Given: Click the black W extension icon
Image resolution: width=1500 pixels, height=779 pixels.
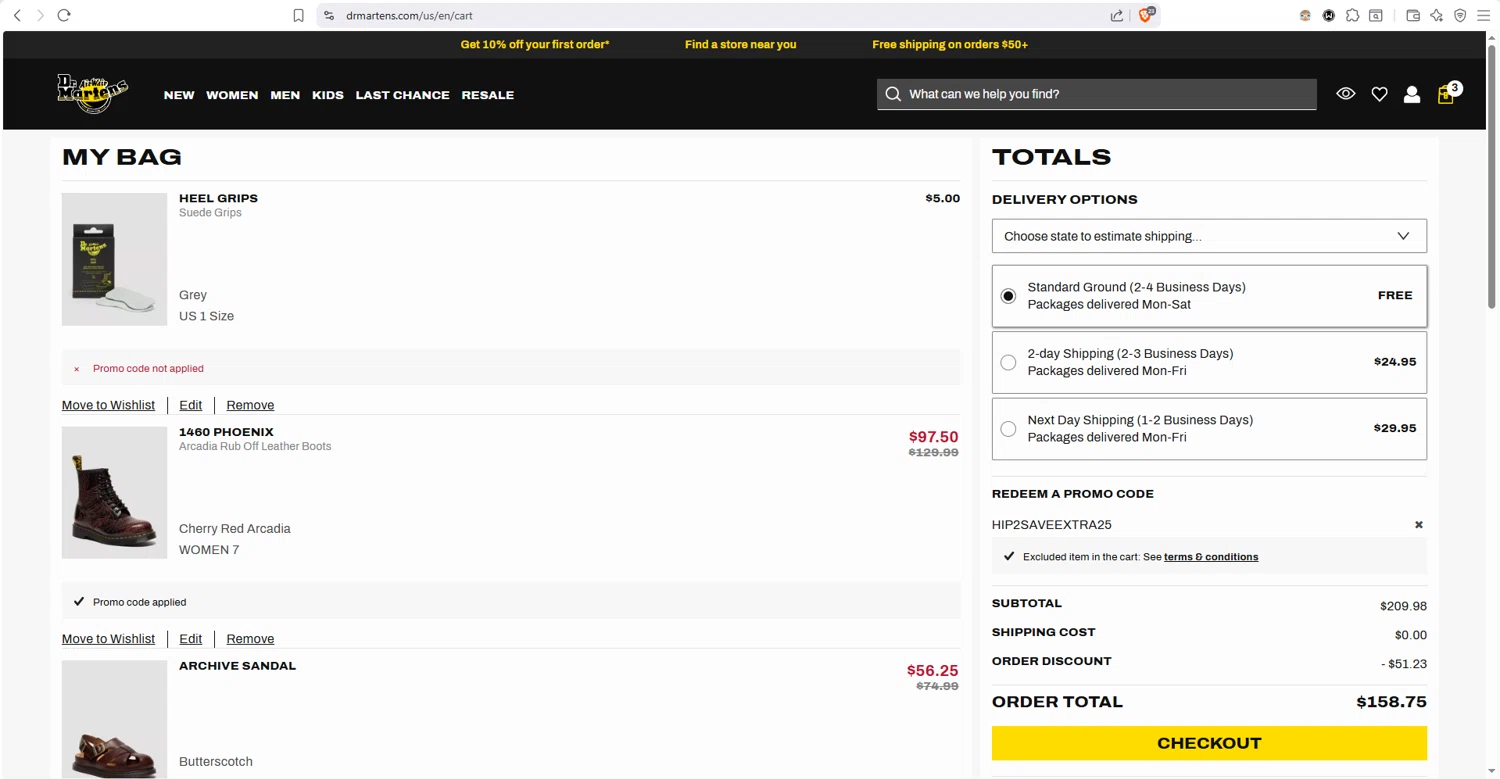Looking at the screenshot, I should pos(1329,15).
